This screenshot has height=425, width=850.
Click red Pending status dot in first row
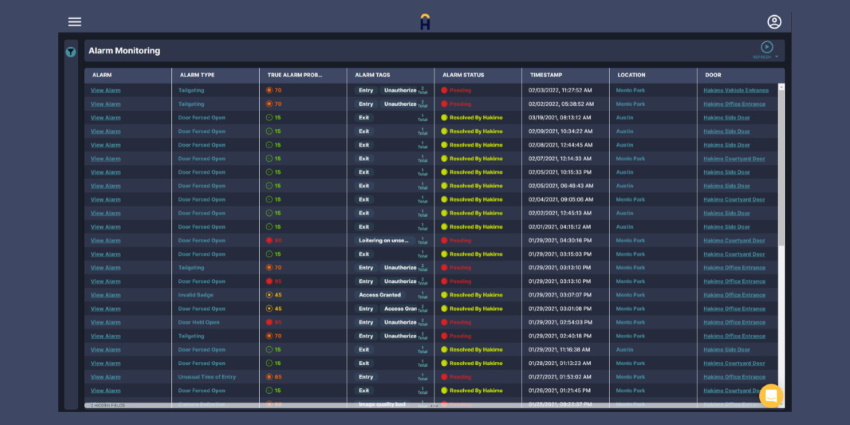pyautogui.click(x=444, y=90)
